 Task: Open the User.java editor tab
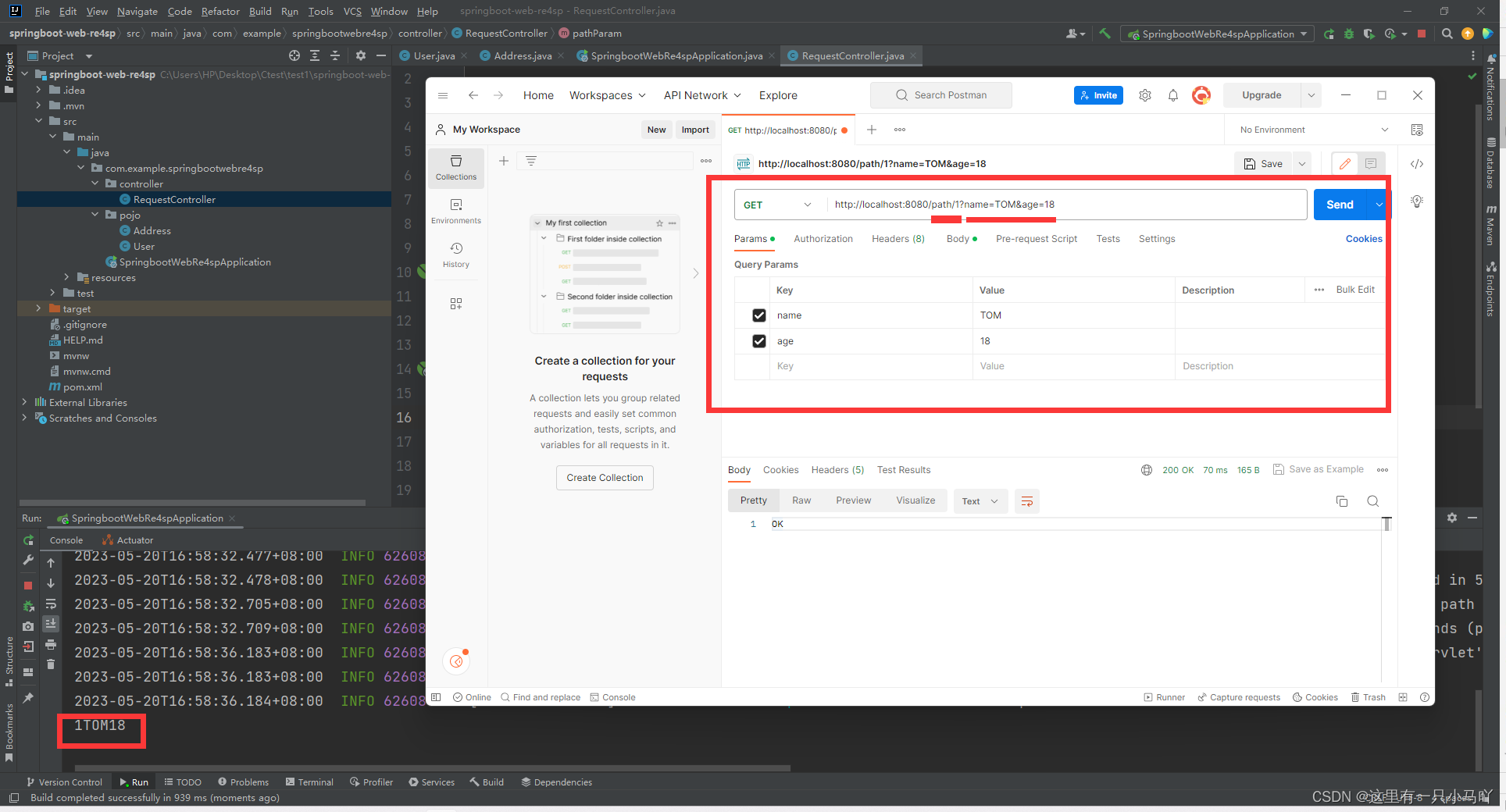[434, 55]
